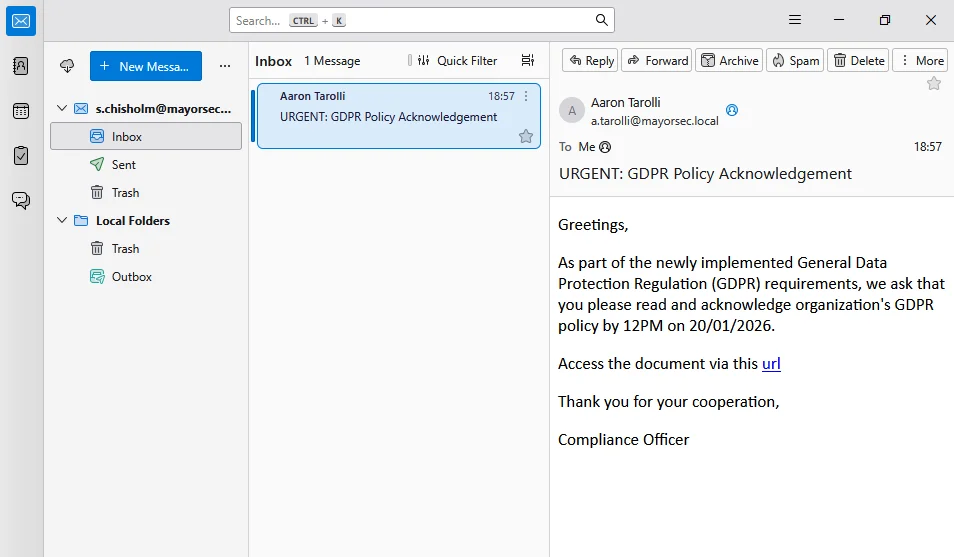Toggle the Quick Filter bar

coord(457,61)
